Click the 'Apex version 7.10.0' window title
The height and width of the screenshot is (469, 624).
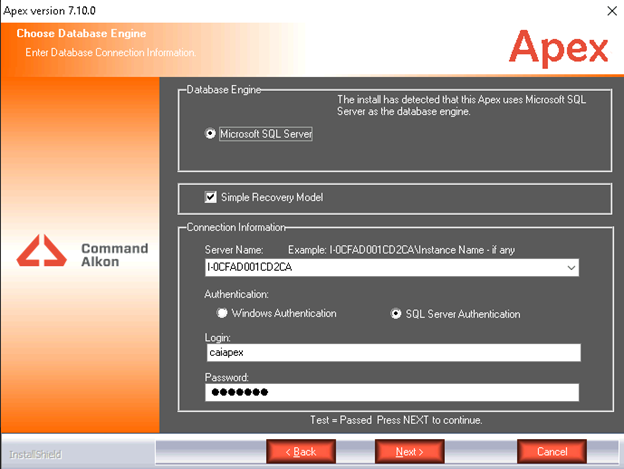click(x=49, y=11)
